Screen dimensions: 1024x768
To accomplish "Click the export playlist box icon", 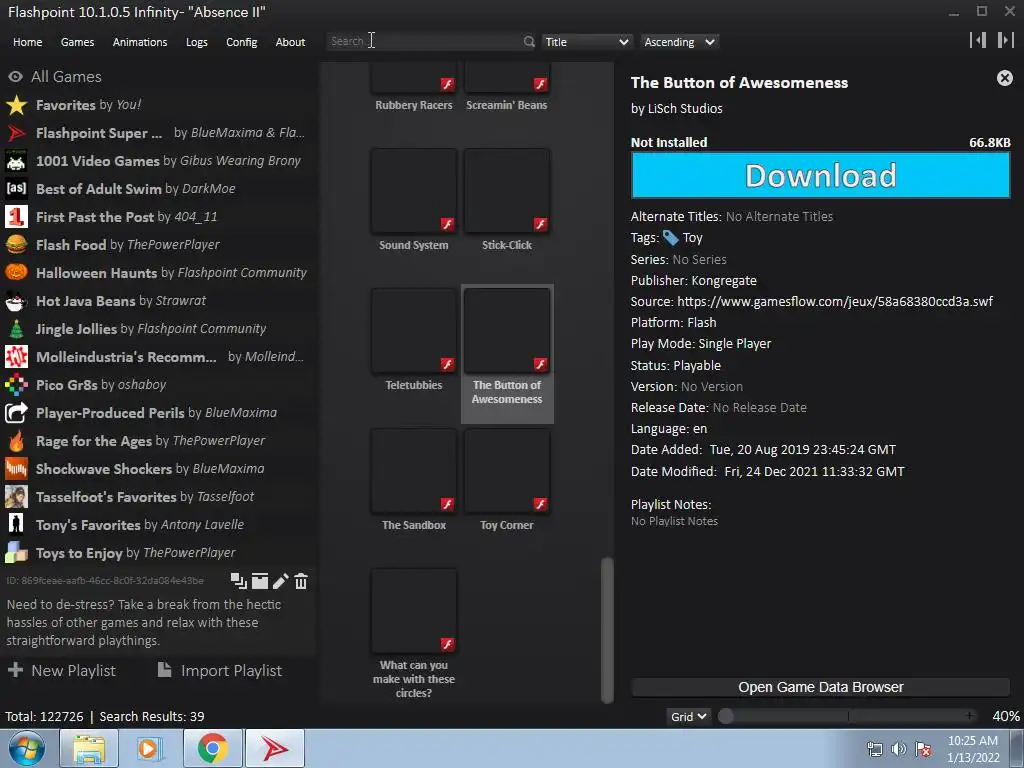I will tap(260, 581).
